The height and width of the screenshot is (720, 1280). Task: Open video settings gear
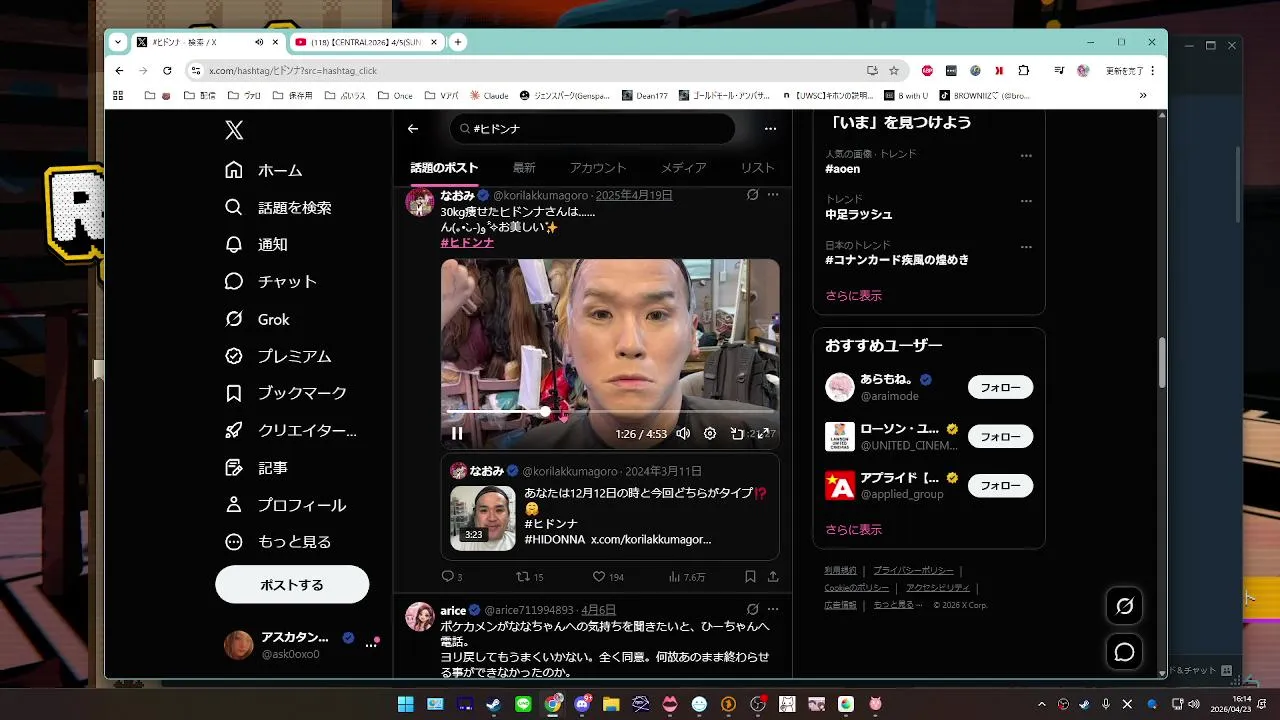pyautogui.click(x=710, y=433)
